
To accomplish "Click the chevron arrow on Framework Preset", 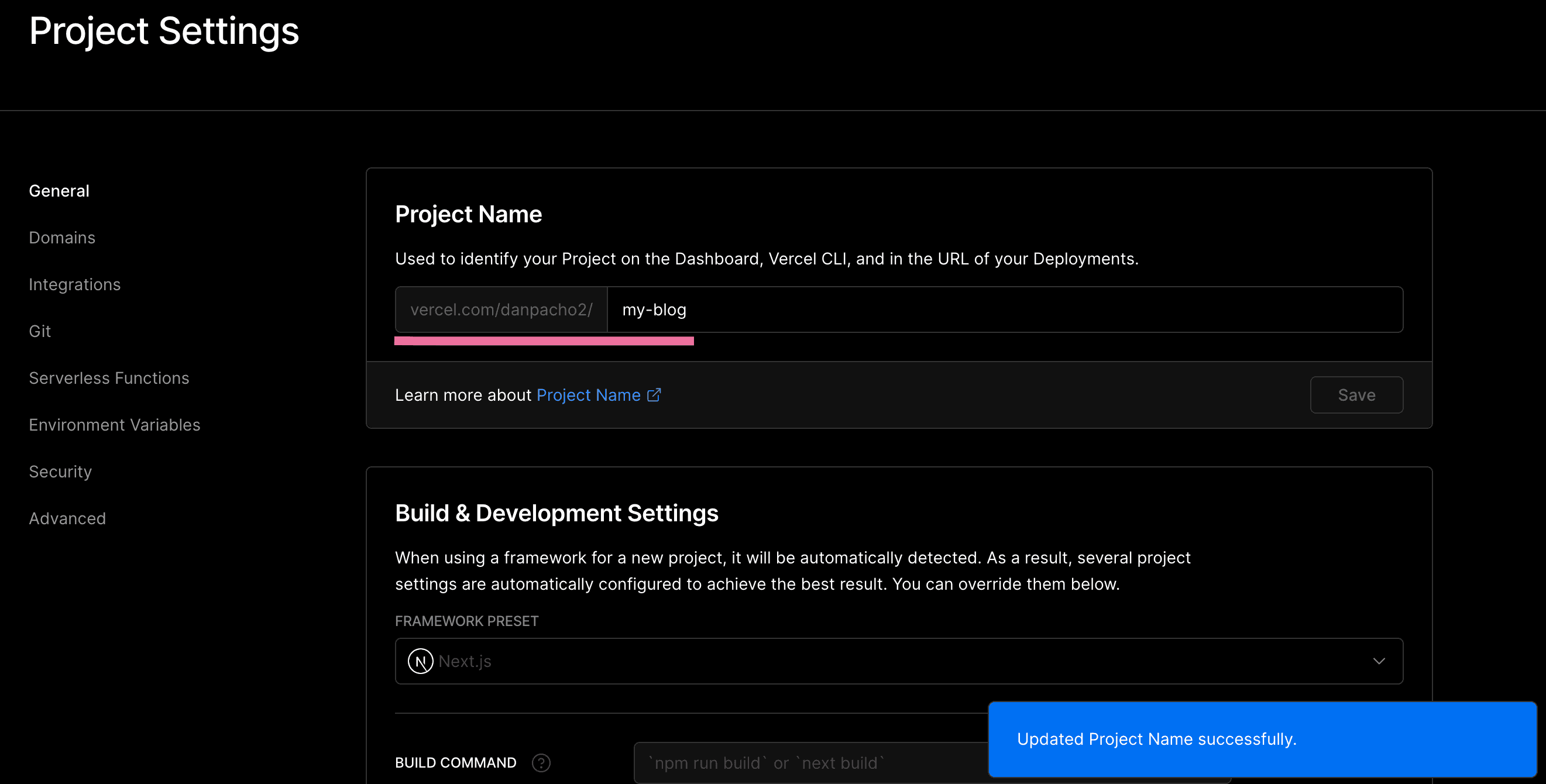I will click(1379, 661).
